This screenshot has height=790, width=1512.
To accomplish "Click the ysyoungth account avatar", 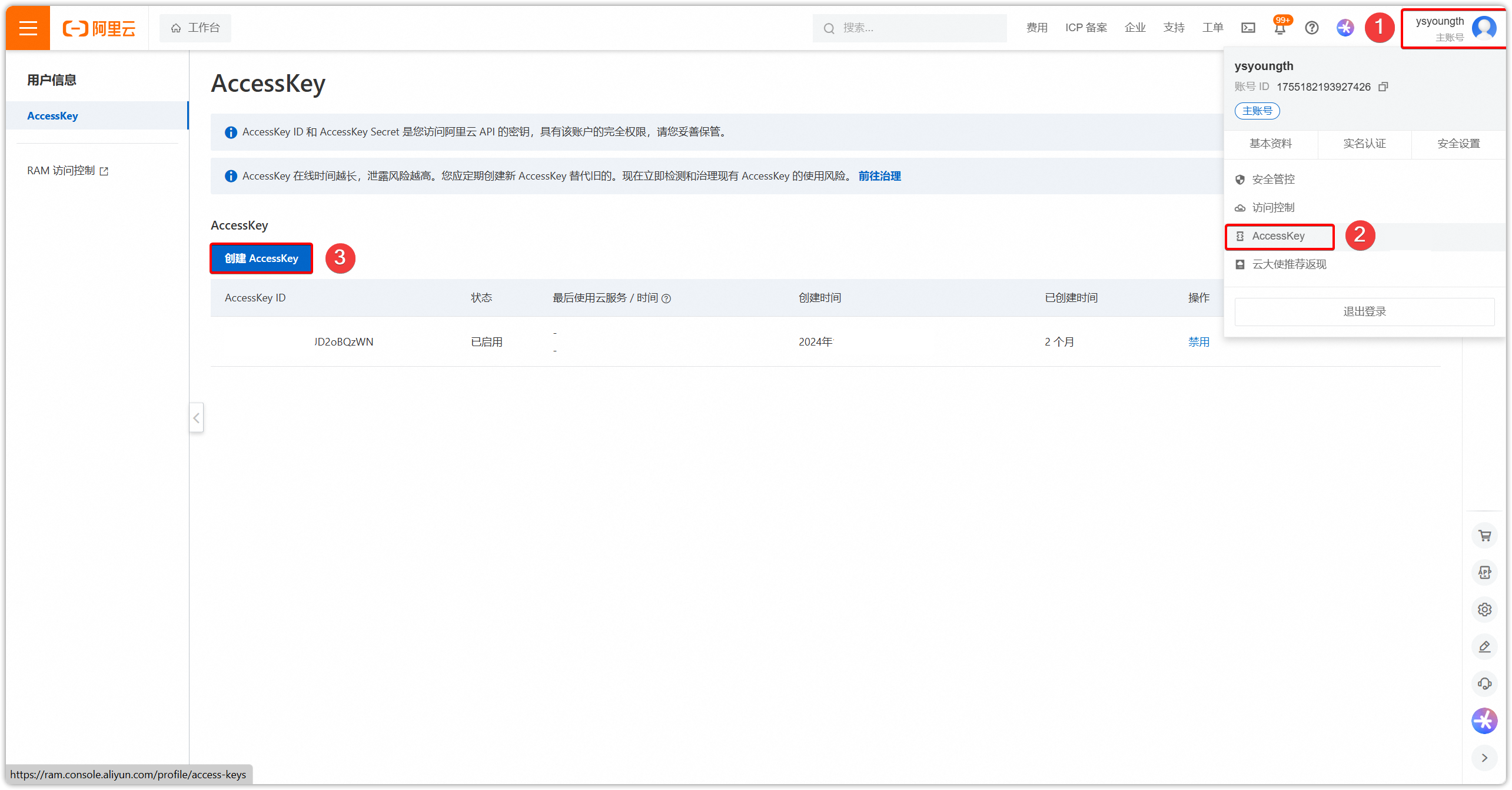I will (1484, 28).
